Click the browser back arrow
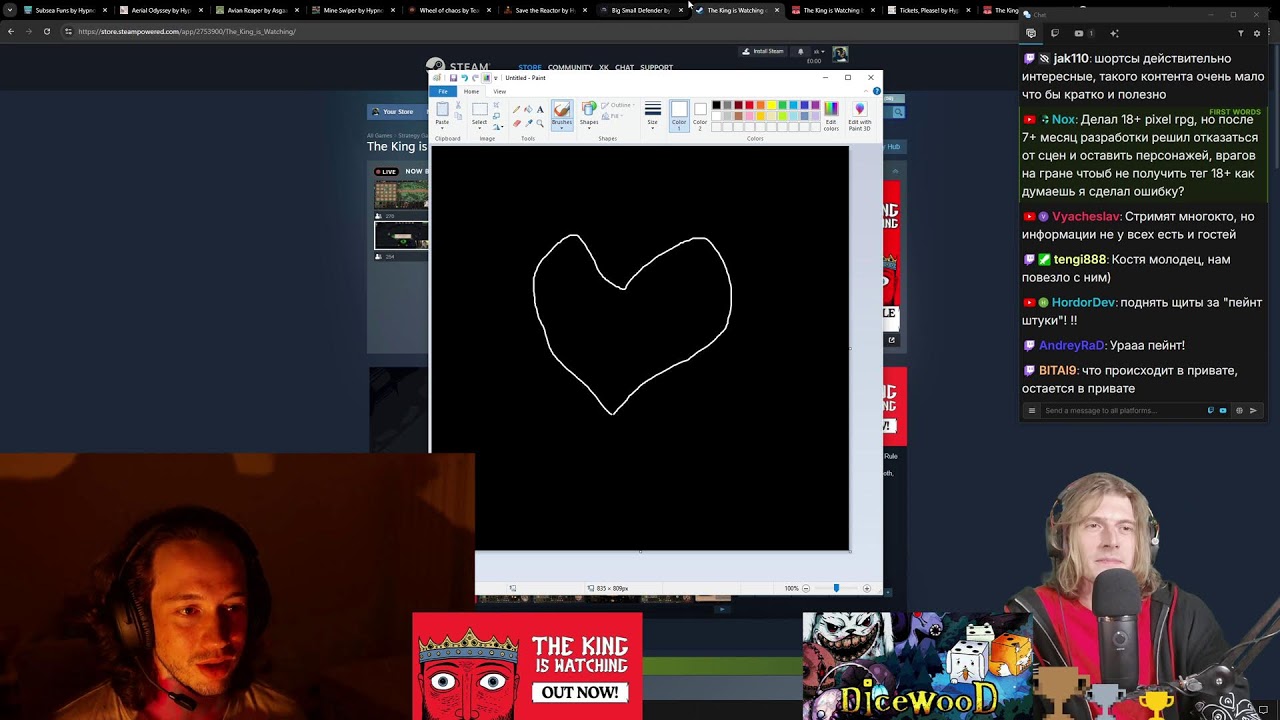This screenshot has width=1280, height=720. (11, 31)
